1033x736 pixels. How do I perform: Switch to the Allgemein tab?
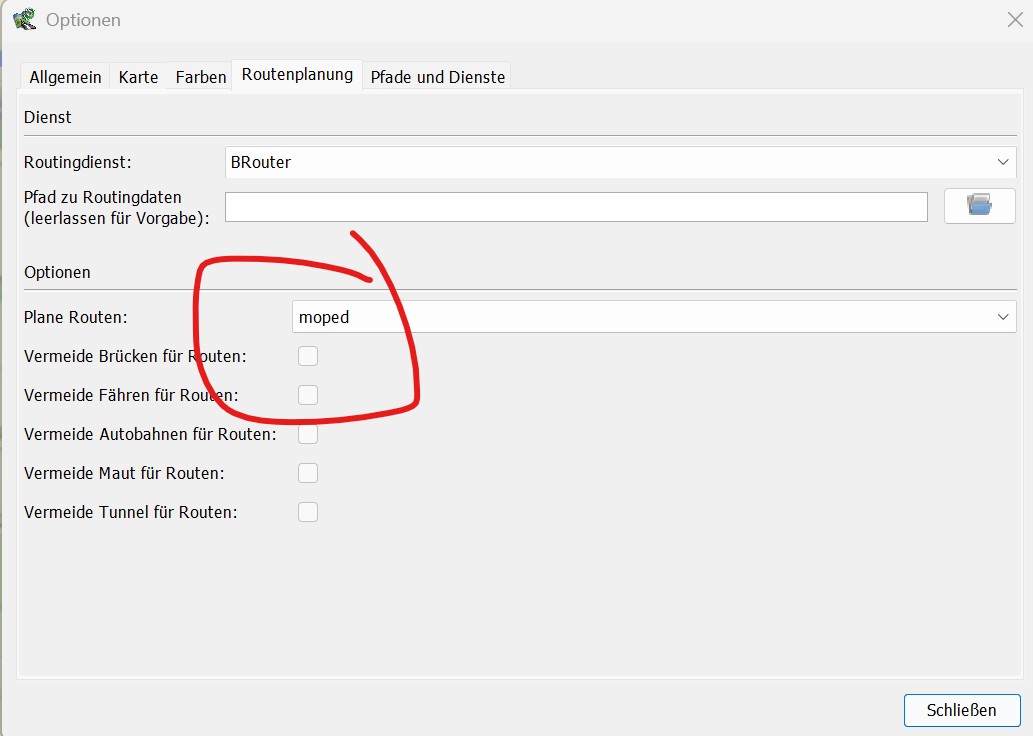click(65, 77)
